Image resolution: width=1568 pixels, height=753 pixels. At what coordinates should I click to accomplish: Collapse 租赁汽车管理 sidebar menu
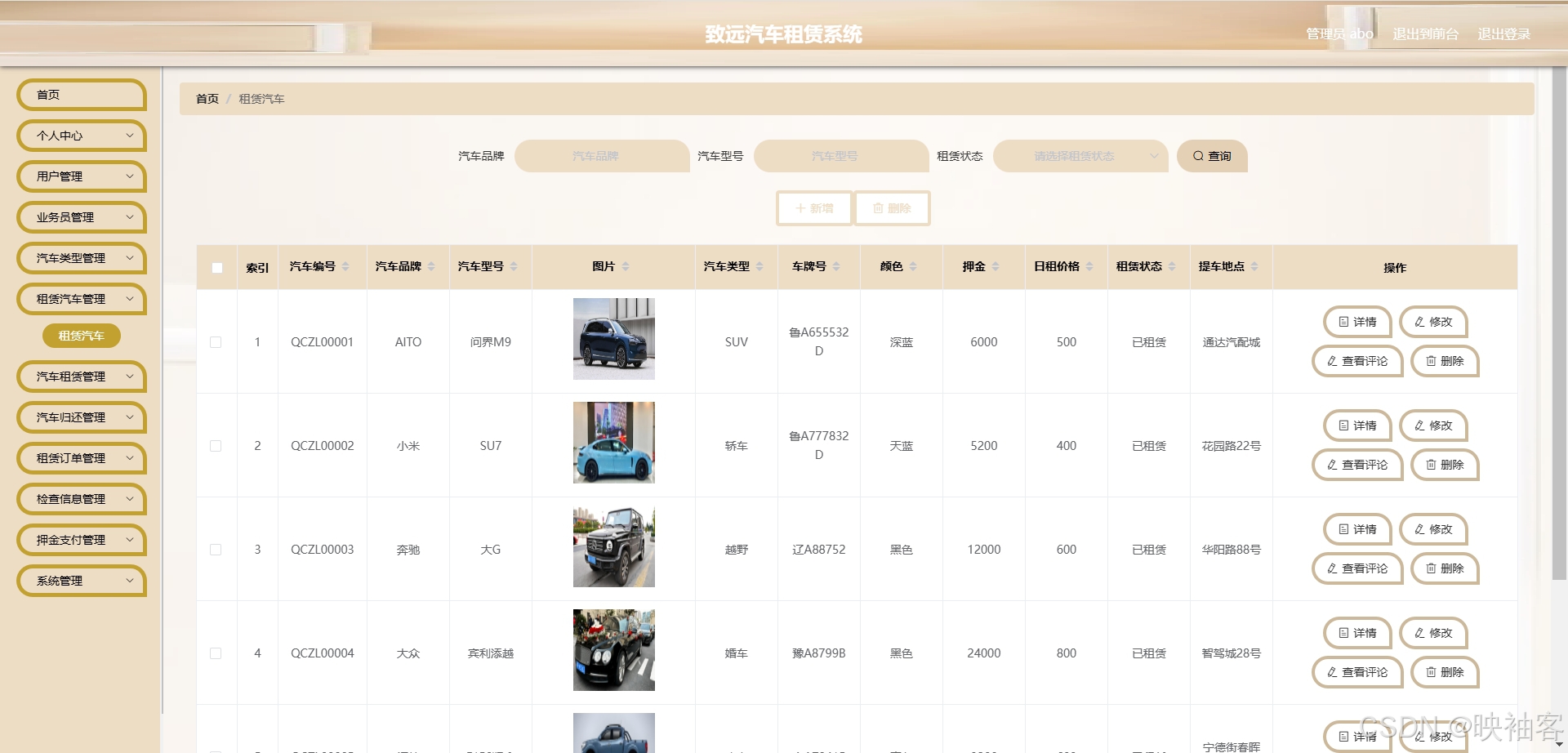click(x=82, y=299)
